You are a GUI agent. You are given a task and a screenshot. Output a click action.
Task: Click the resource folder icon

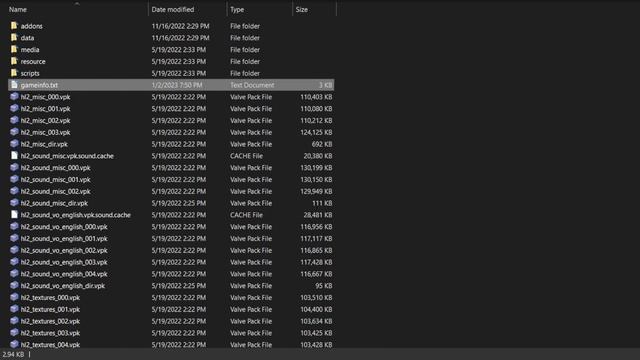pyautogui.click(x=14, y=61)
